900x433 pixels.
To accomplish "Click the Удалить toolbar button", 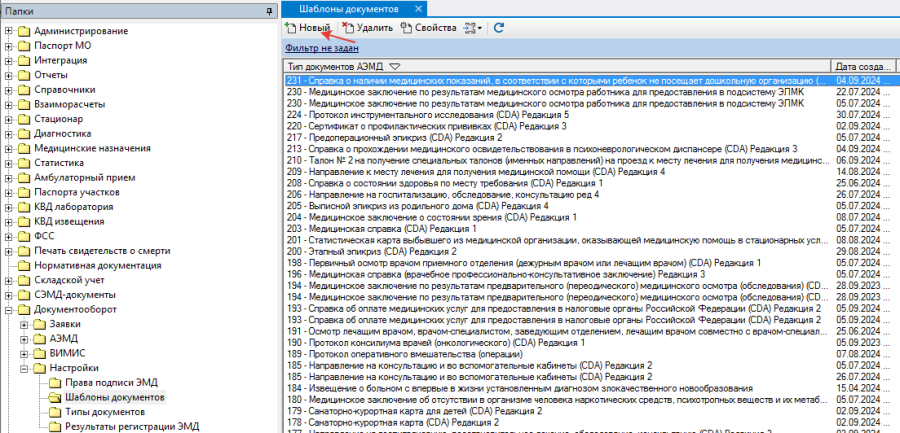I will tap(368, 28).
